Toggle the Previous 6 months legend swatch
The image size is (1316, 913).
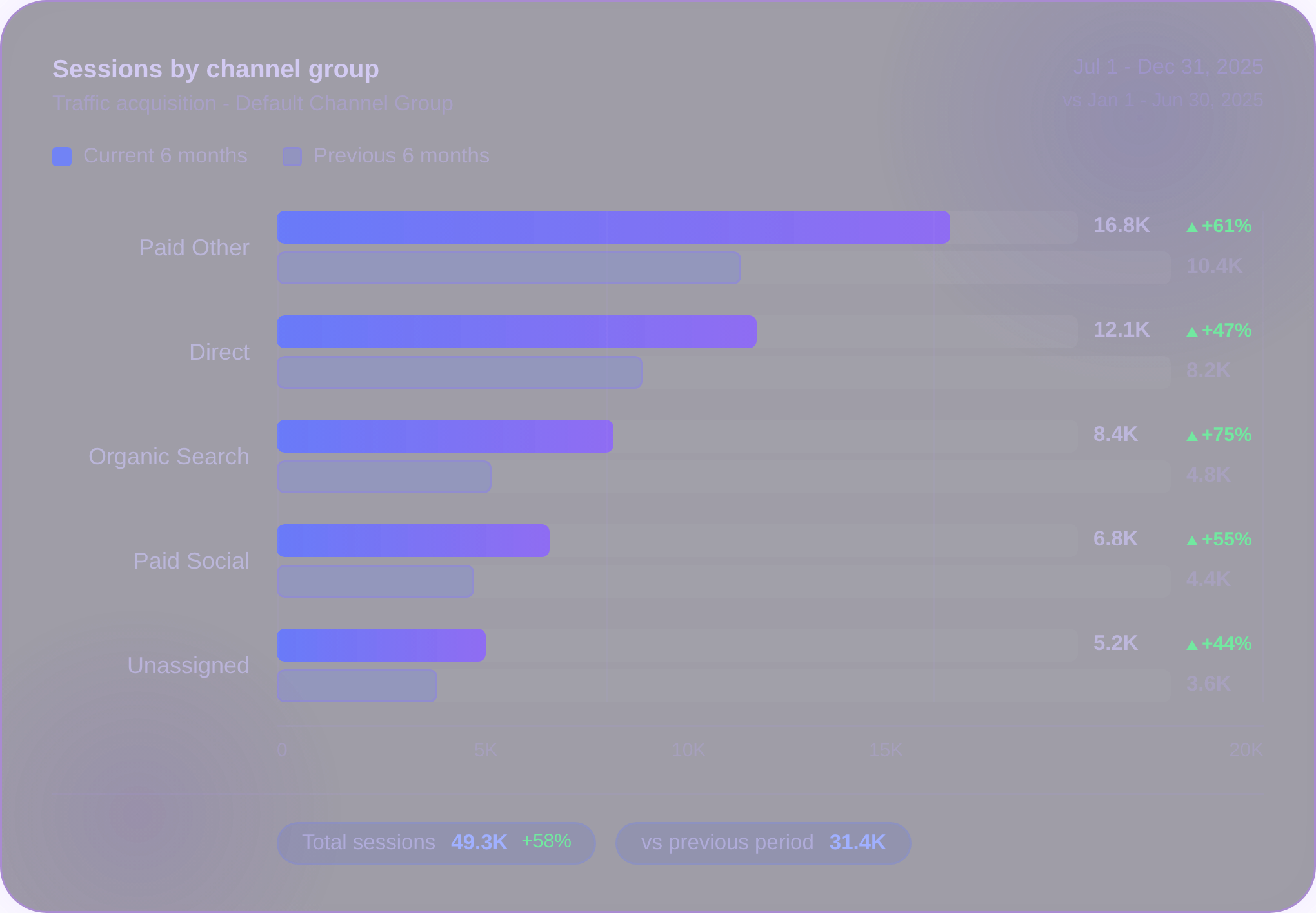292,156
